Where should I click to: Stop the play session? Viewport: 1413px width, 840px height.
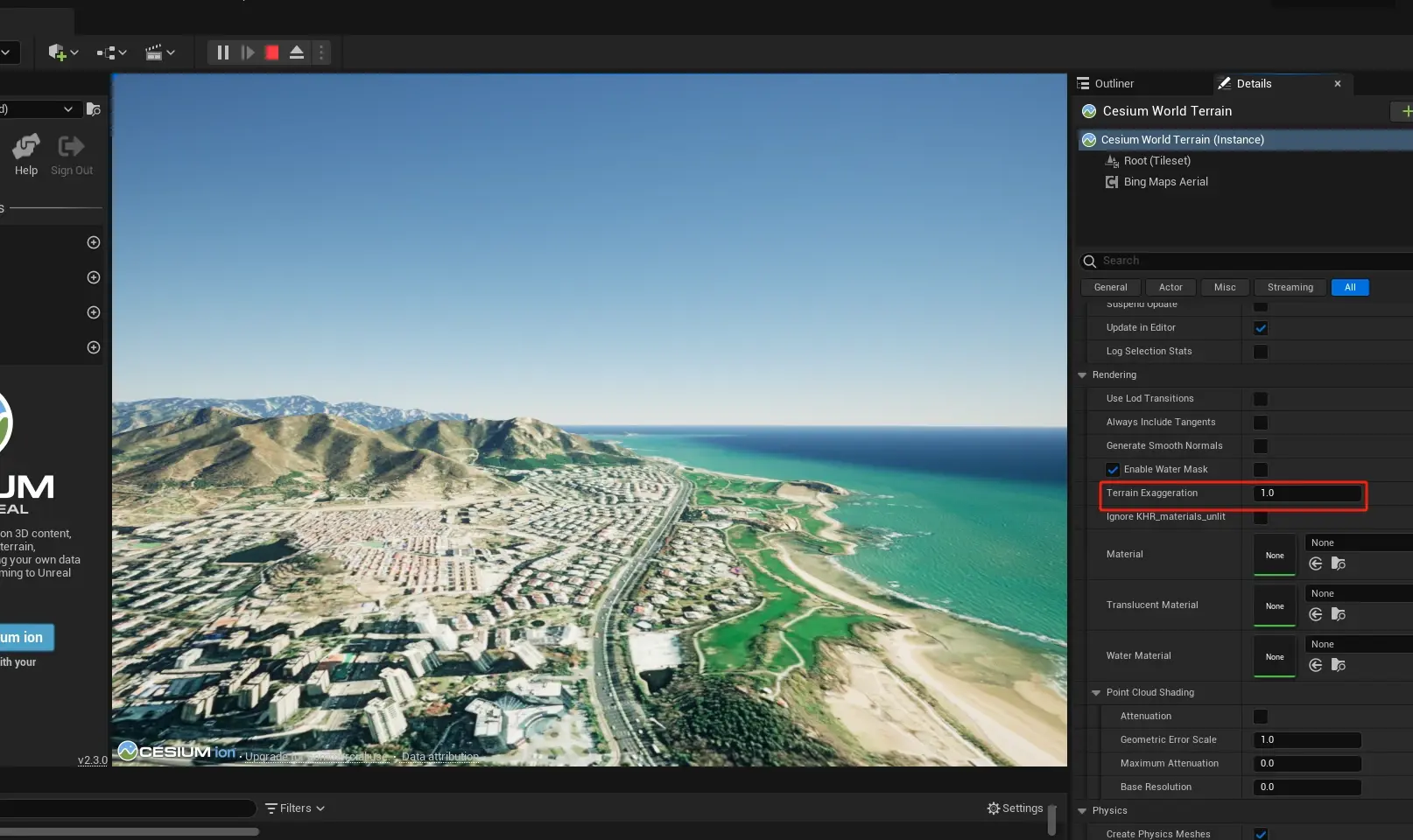(x=272, y=52)
